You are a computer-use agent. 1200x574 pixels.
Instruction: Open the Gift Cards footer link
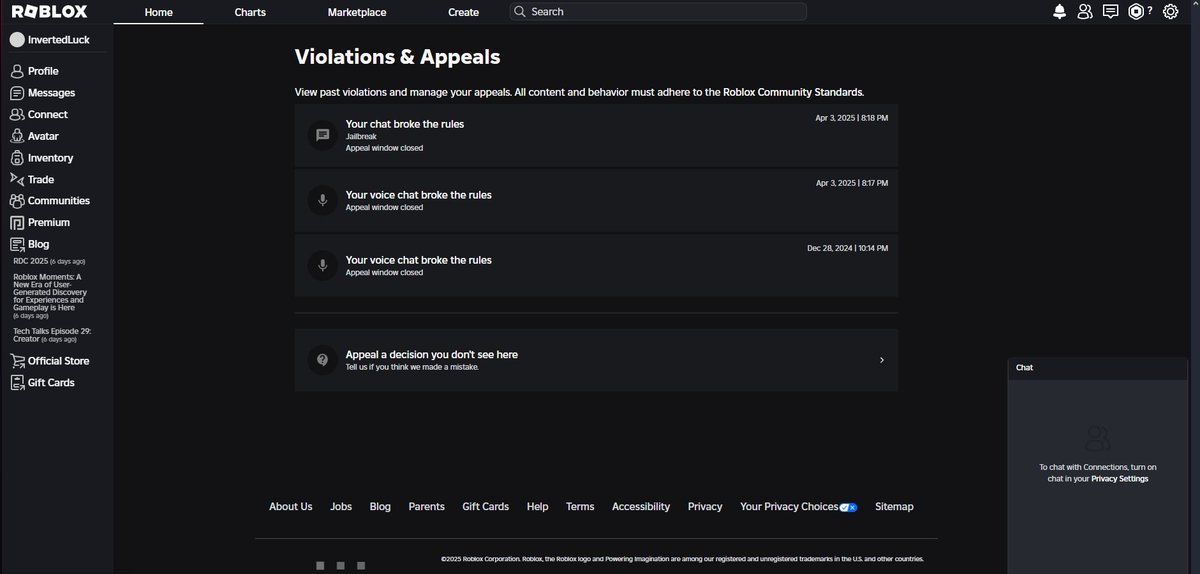pyautogui.click(x=485, y=507)
